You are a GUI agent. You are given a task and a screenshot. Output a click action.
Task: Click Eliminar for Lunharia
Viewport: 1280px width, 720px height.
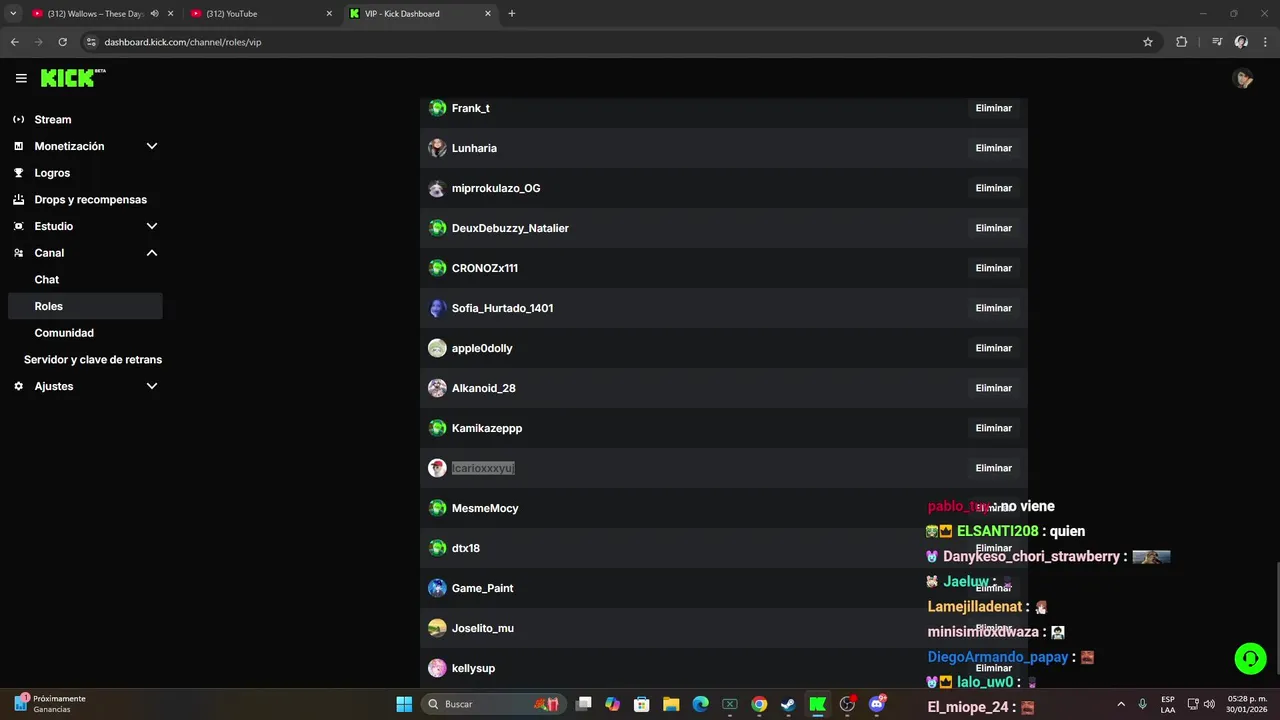click(994, 148)
